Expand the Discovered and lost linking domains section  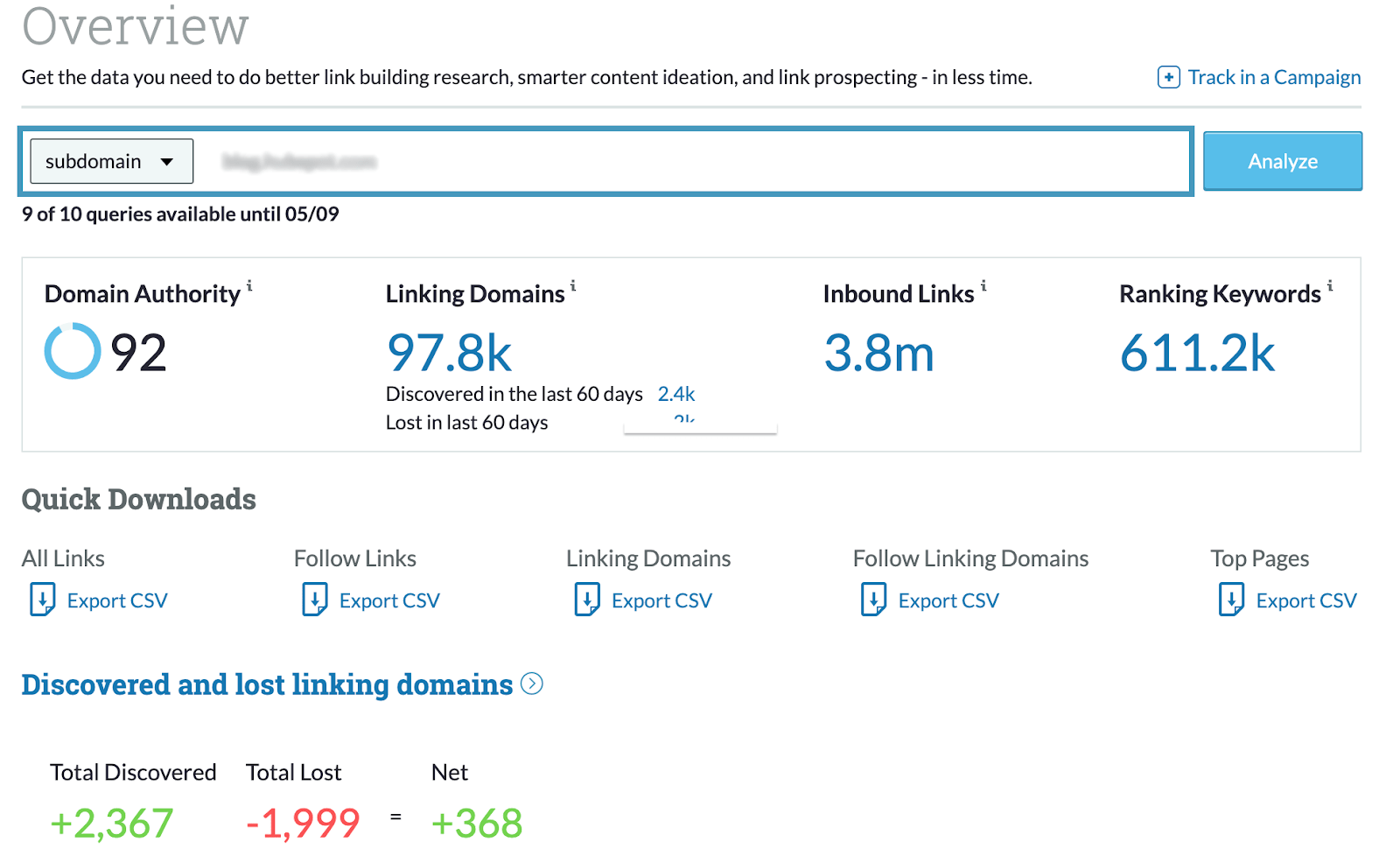point(532,685)
